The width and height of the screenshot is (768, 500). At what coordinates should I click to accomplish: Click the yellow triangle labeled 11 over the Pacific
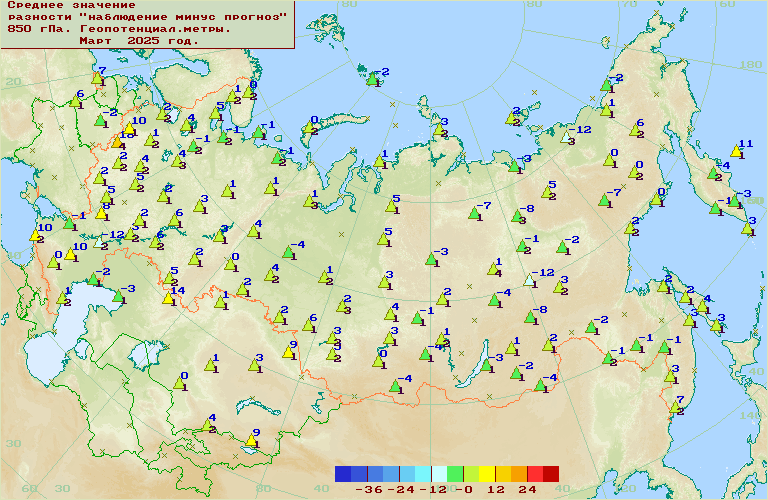(x=737, y=151)
